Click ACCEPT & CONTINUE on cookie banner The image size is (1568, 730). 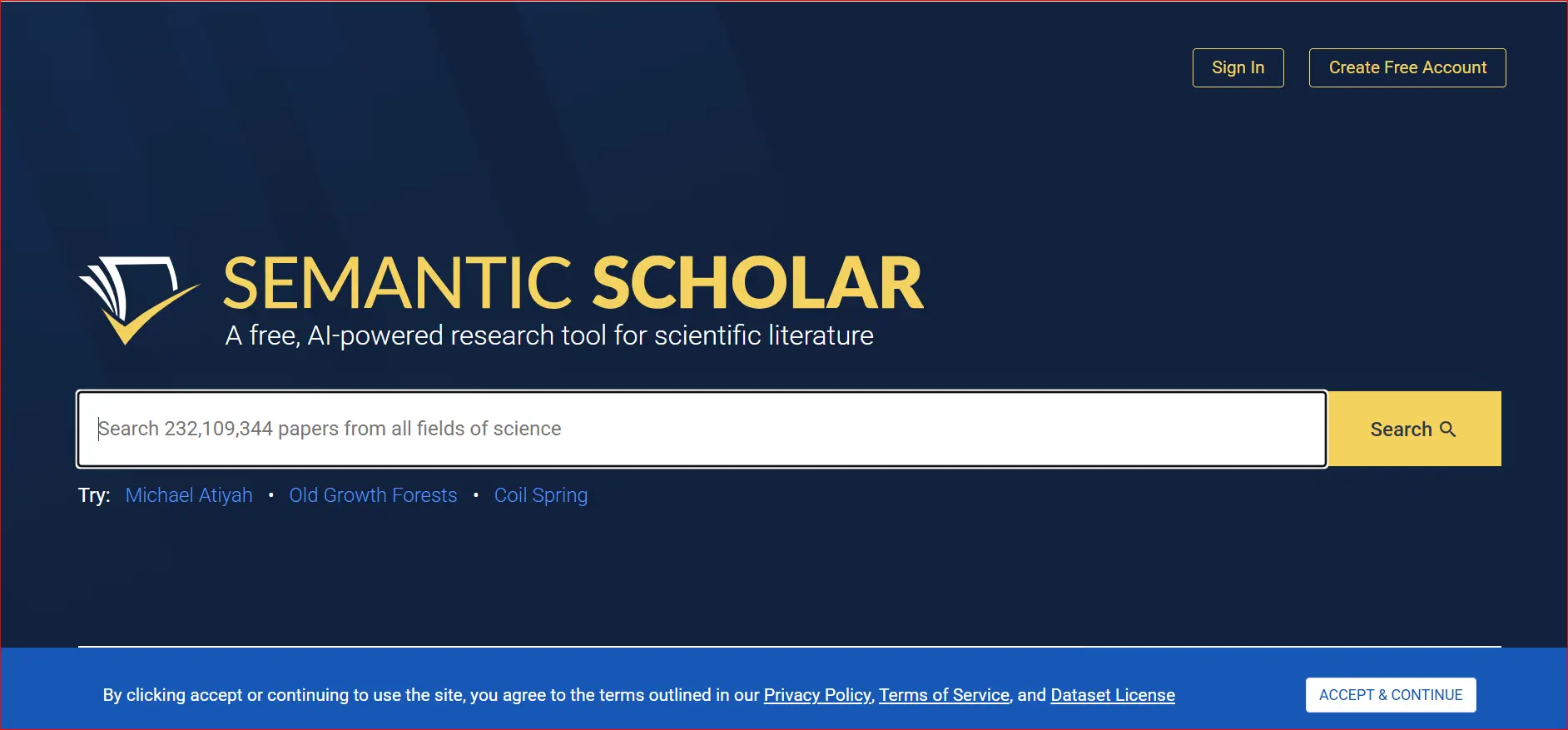1391,695
